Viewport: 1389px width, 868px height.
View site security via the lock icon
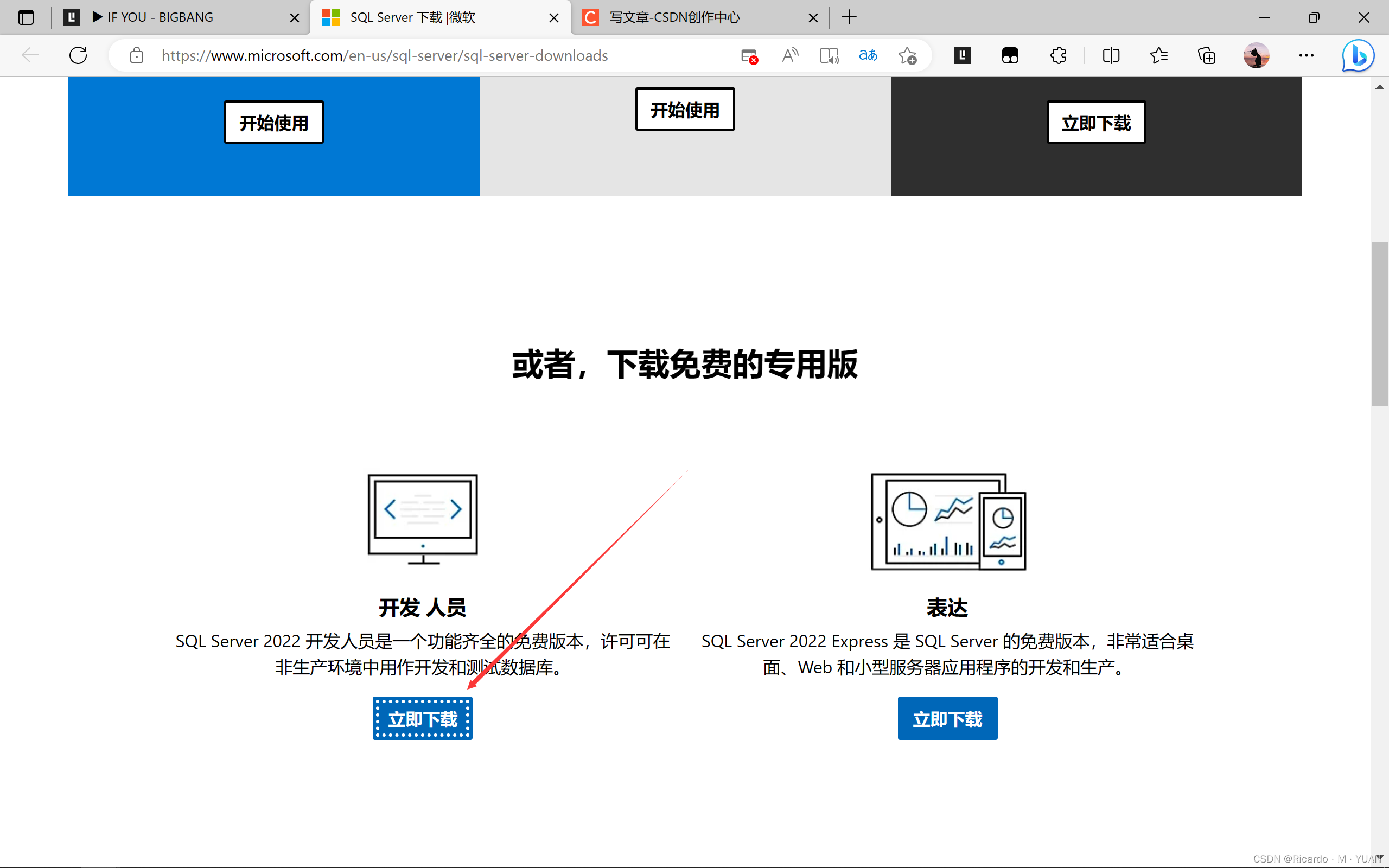coord(137,55)
